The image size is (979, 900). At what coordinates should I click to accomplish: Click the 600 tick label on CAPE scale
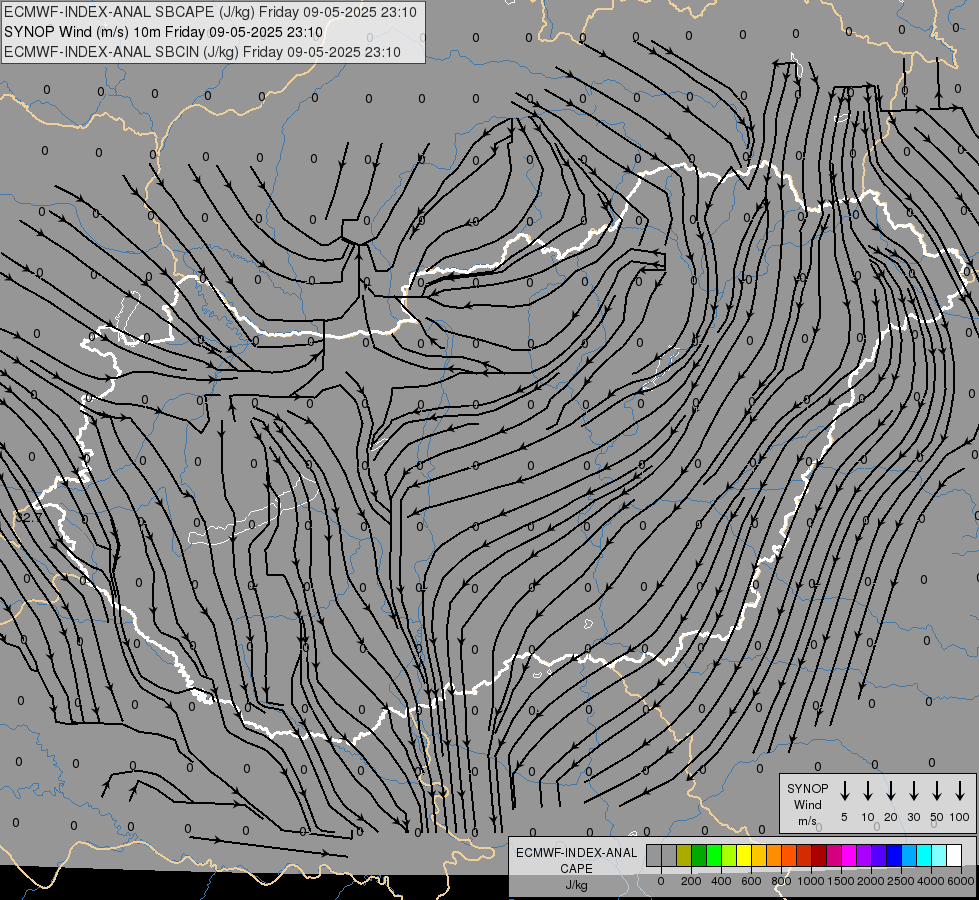coord(751,881)
